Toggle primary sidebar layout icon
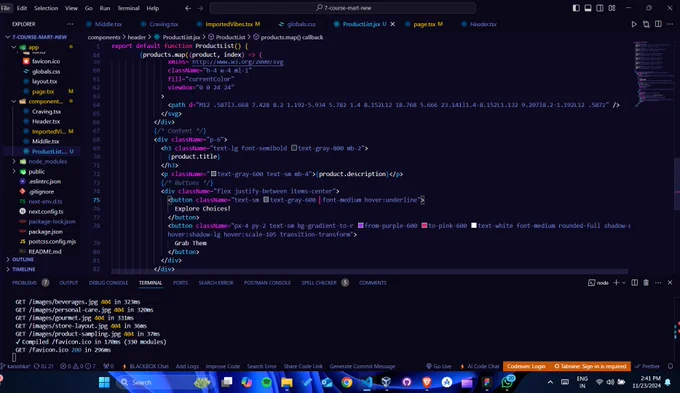Image resolution: width=680 pixels, height=393 pixels. tap(576, 8)
